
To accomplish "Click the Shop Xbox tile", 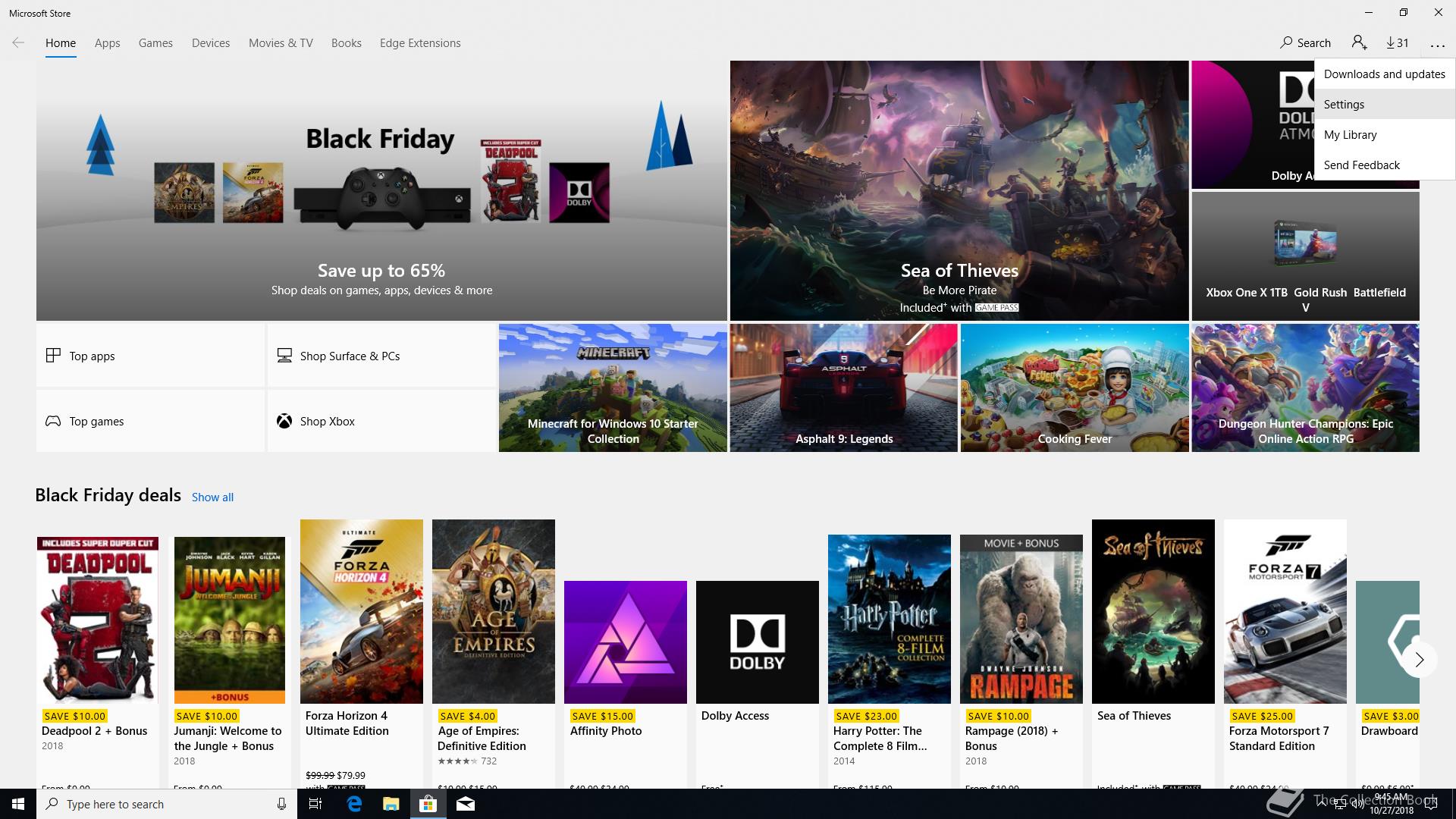I will [x=381, y=421].
